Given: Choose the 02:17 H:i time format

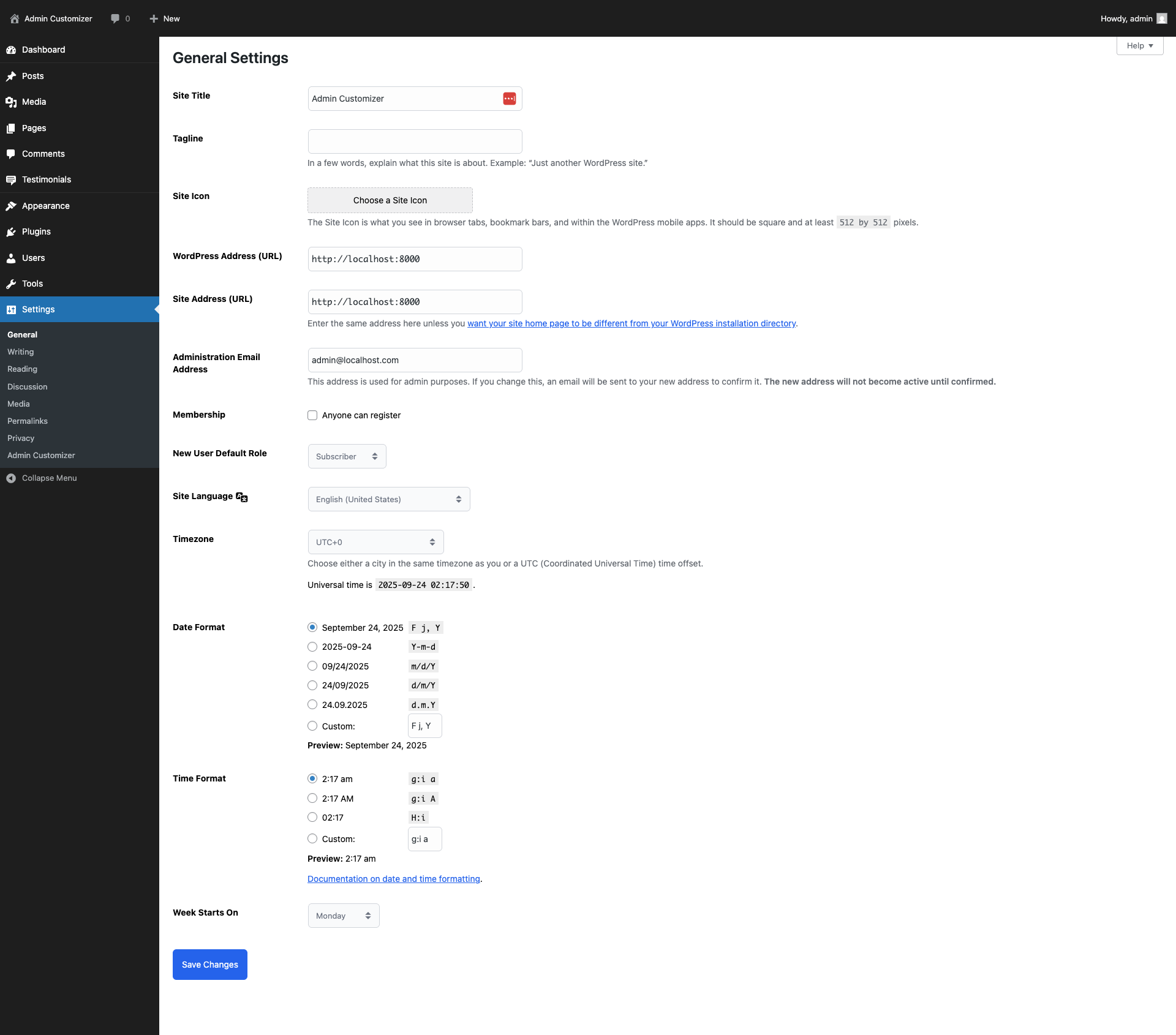Looking at the screenshot, I should (x=312, y=817).
